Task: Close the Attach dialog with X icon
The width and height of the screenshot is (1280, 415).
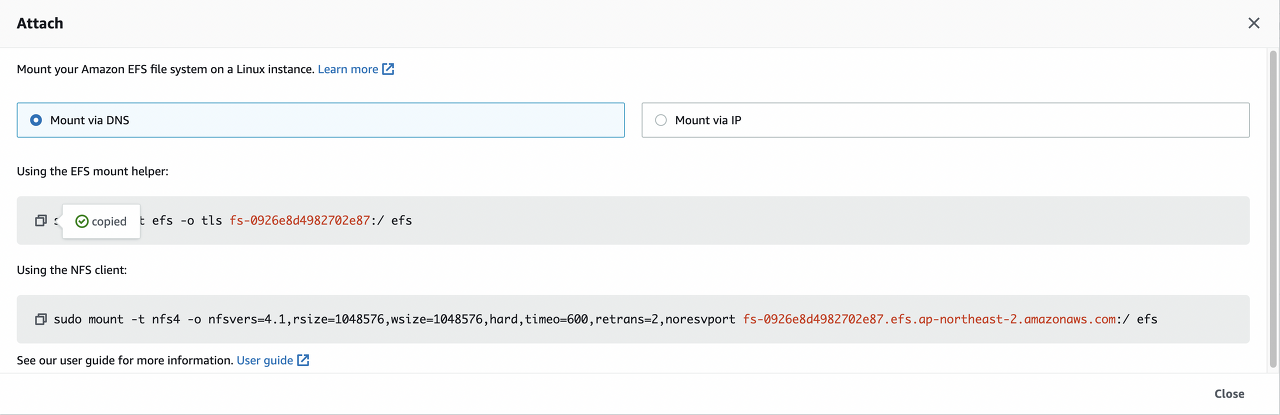Action: pyautogui.click(x=1254, y=23)
